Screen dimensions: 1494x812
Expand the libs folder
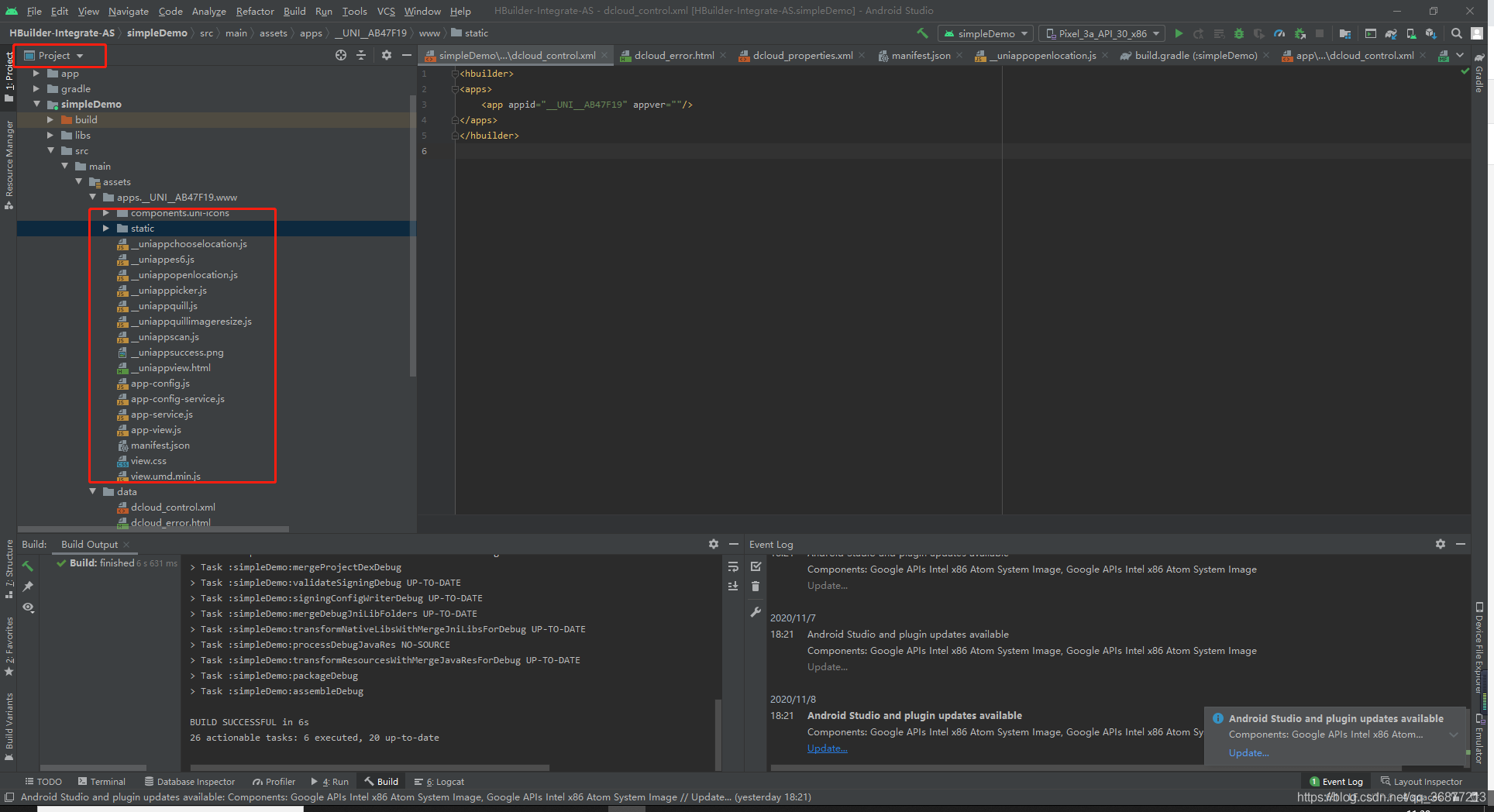[50, 136]
